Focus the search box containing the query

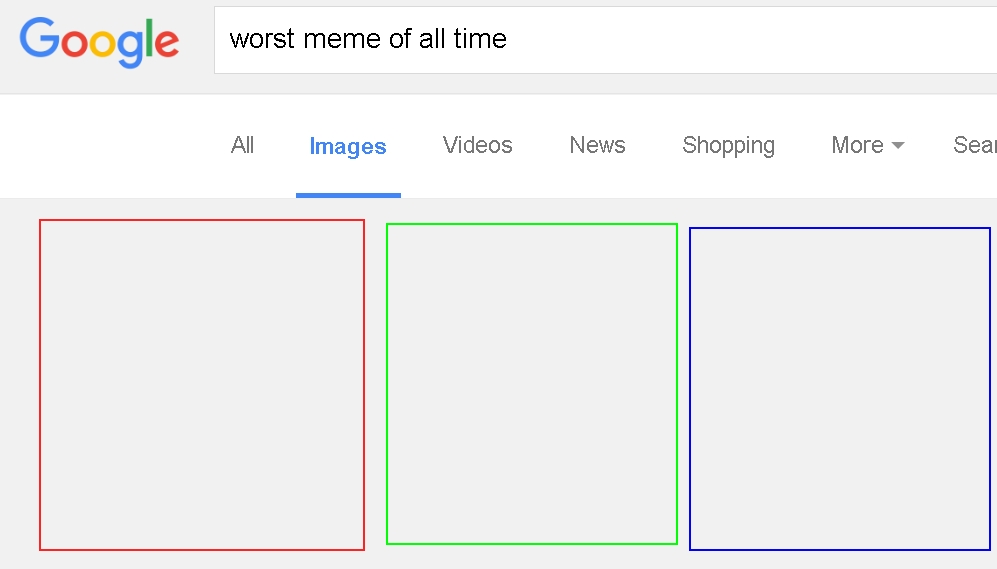(x=605, y=40)
